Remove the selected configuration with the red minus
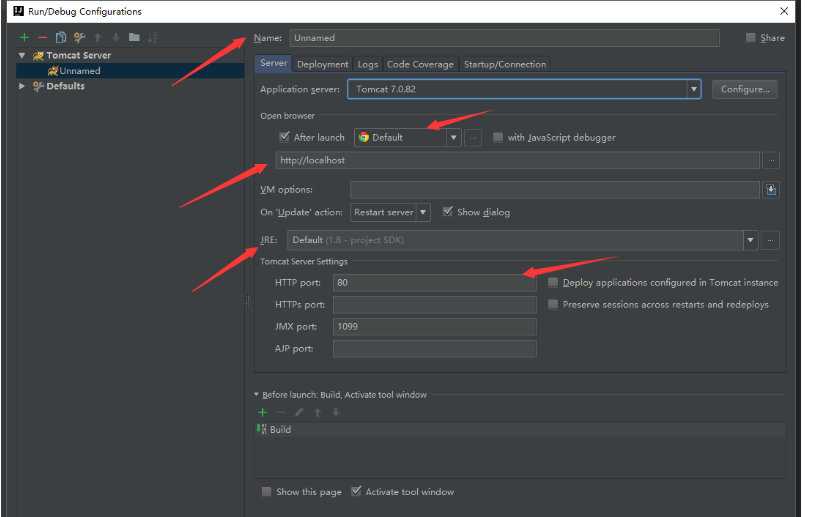This screenshot has width=828, height=517. click(x=43, y=37)
